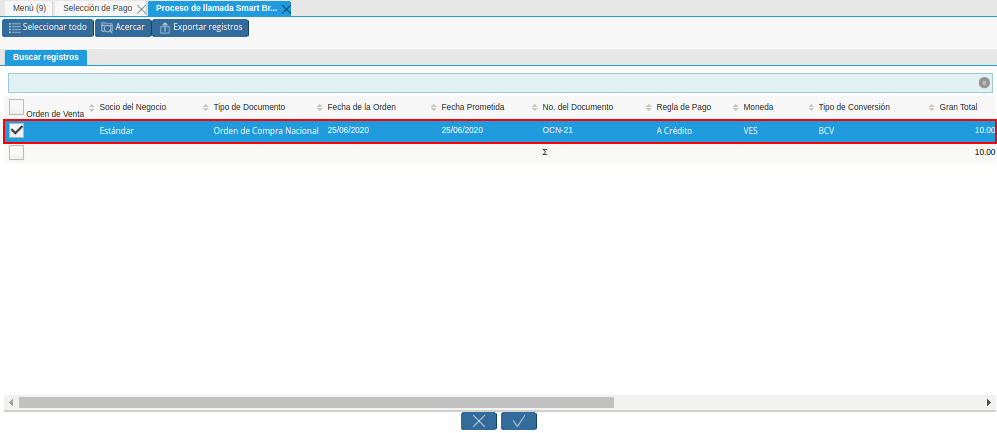997x433 pixels.
Task: Click the 10.00 total in the Σ row
Action: (984, 153)
